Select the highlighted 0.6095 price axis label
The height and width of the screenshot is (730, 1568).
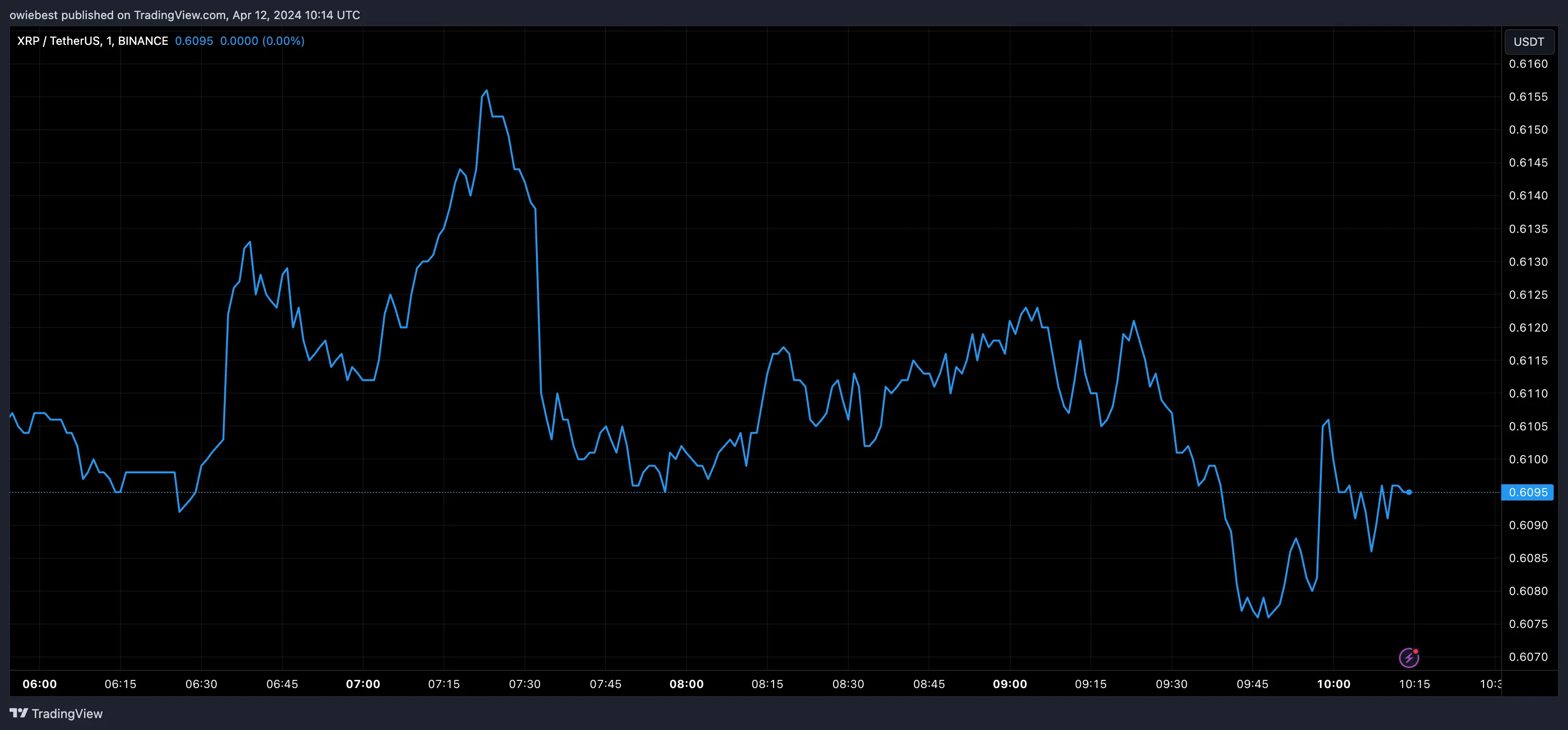(x=1527, y=492)
